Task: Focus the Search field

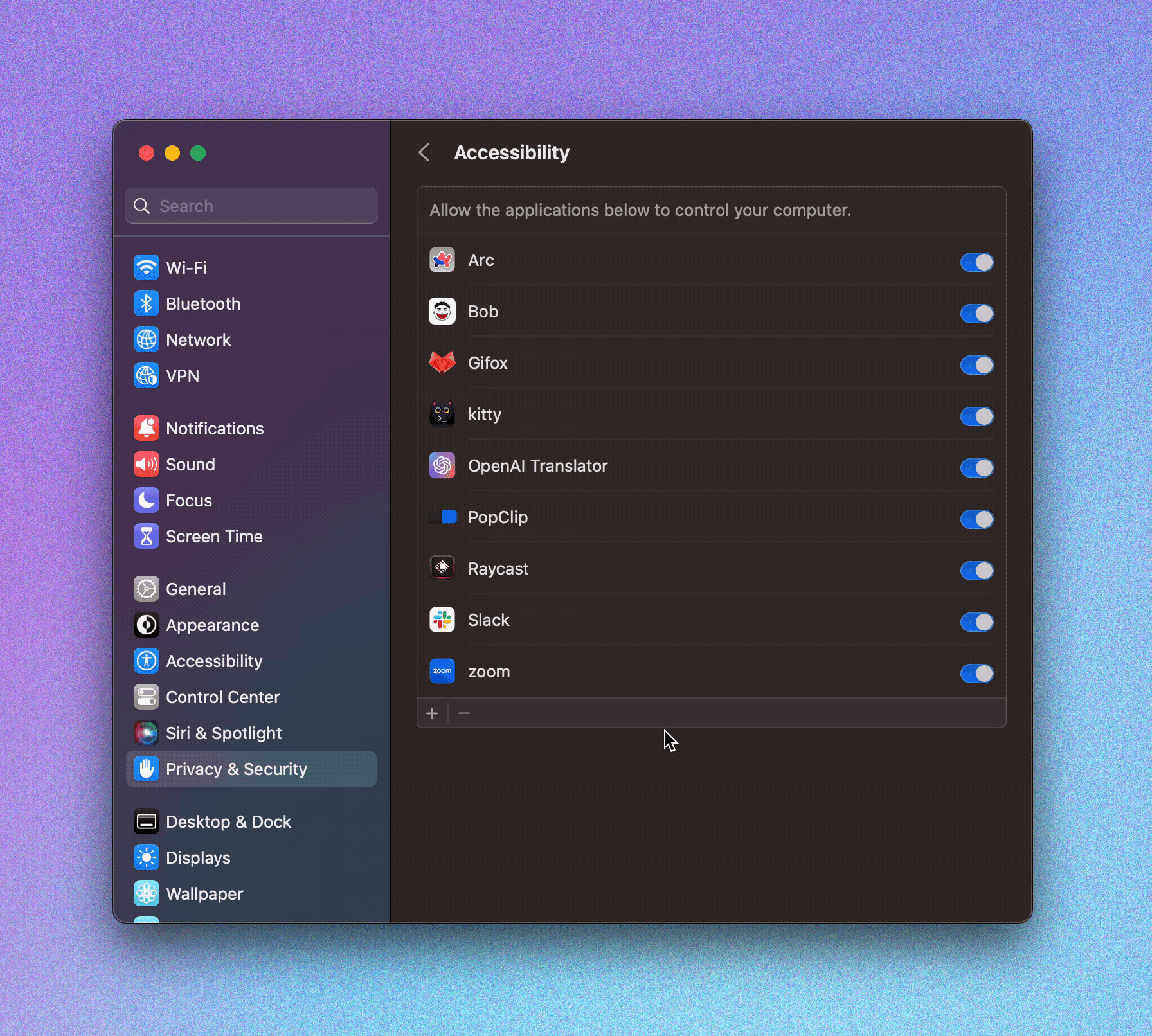Action: click(x=257, y=206)
